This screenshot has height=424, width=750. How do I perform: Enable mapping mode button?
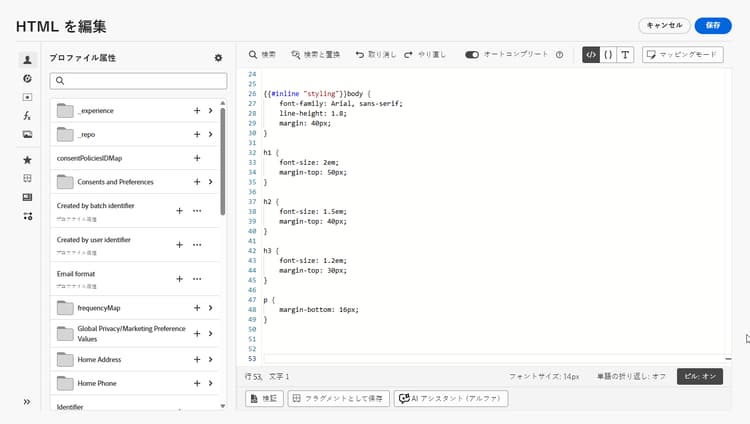click(x=683, y=55)
